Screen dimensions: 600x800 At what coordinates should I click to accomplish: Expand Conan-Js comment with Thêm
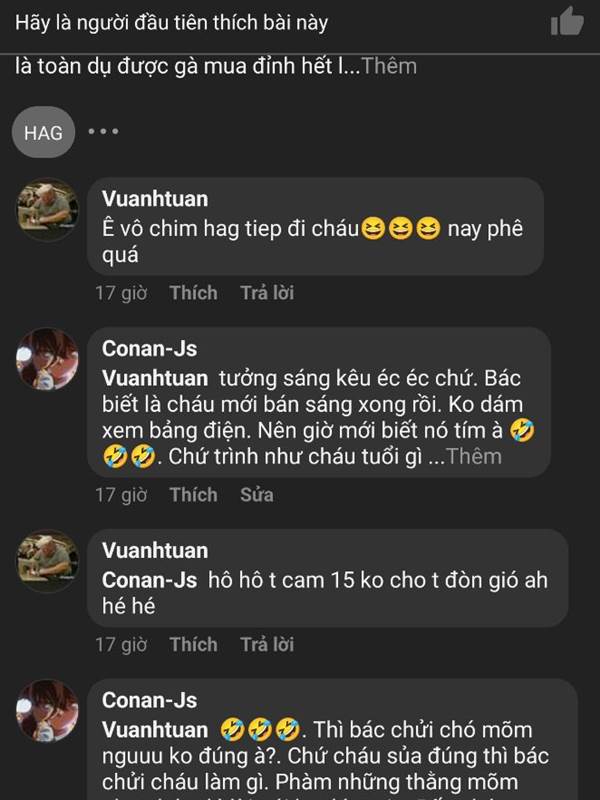pos(474,456)
